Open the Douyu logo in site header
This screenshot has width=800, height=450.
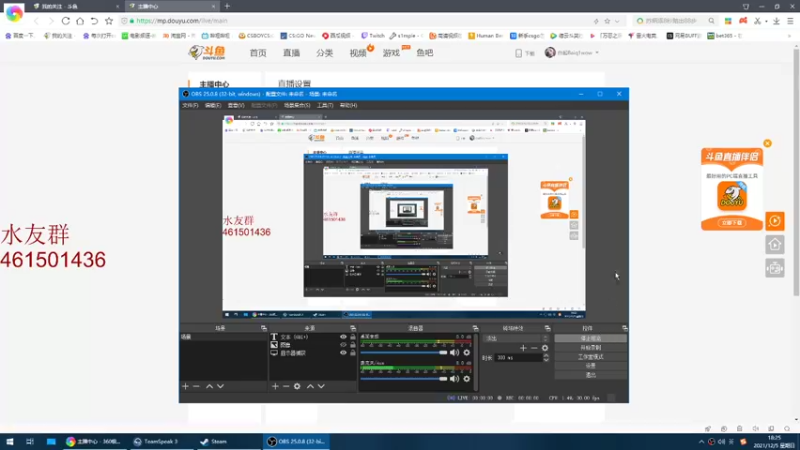[207, 53]
